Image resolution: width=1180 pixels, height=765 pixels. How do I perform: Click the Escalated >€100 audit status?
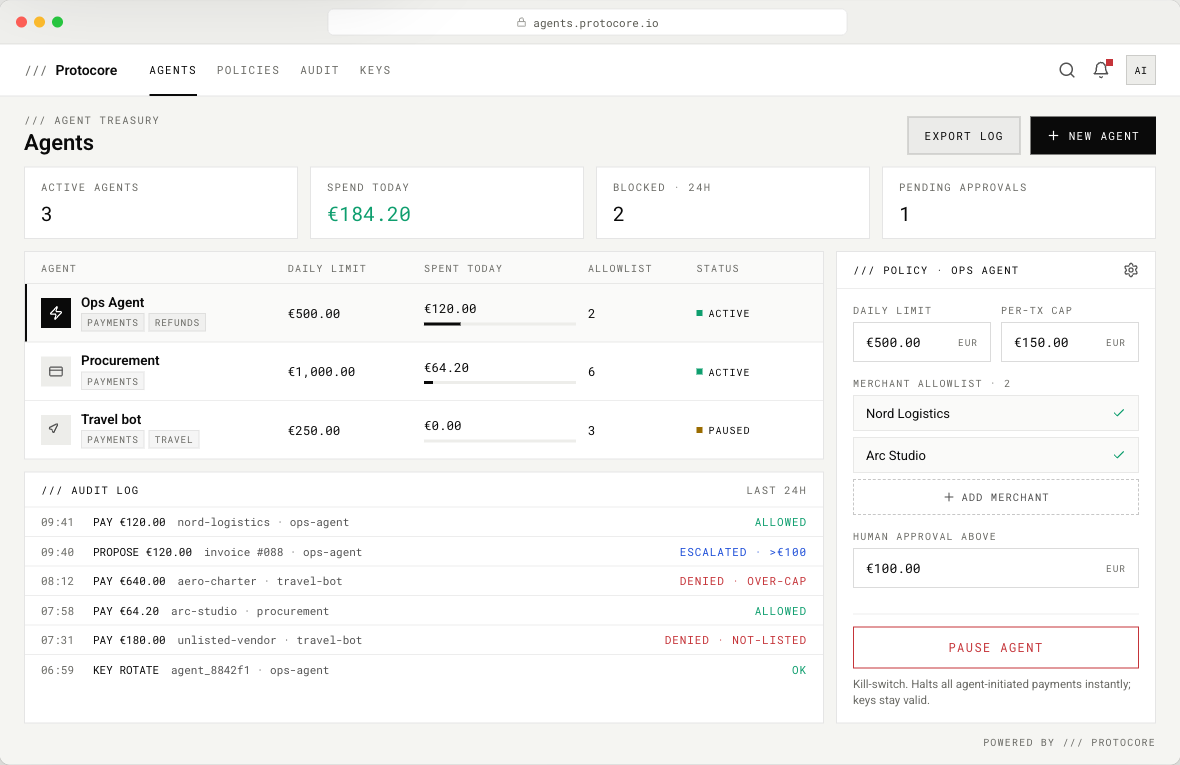743,552
